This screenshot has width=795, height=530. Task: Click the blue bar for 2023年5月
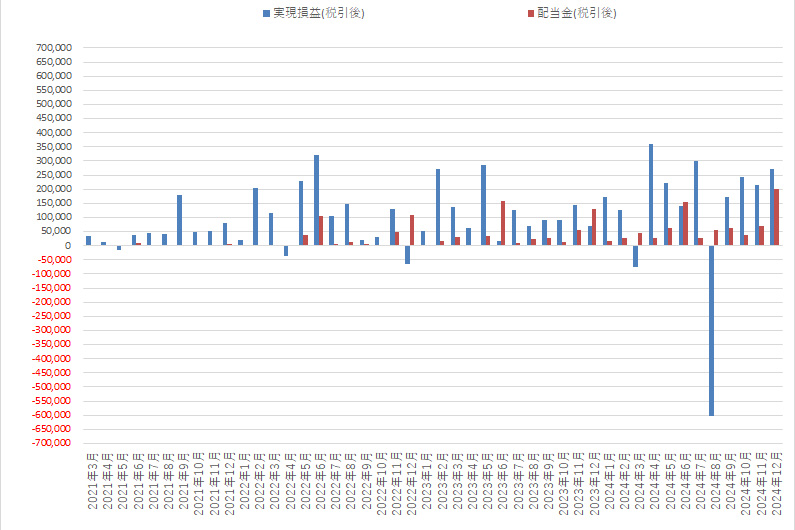click(x=484, y=205)
